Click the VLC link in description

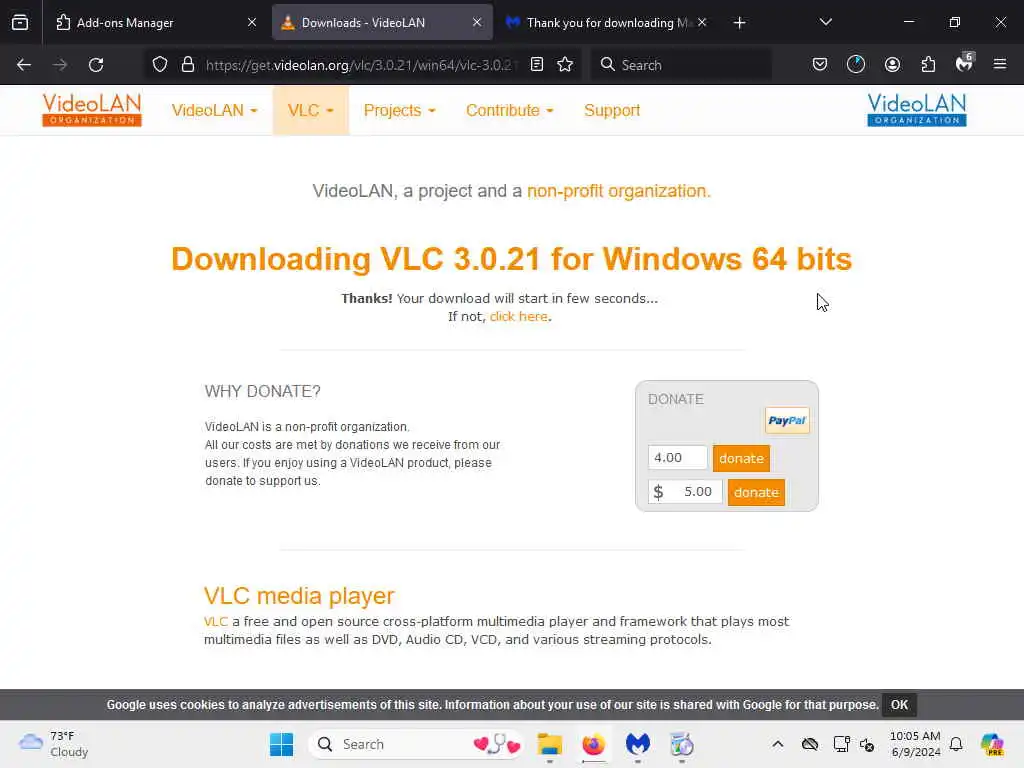click(216, 622)
